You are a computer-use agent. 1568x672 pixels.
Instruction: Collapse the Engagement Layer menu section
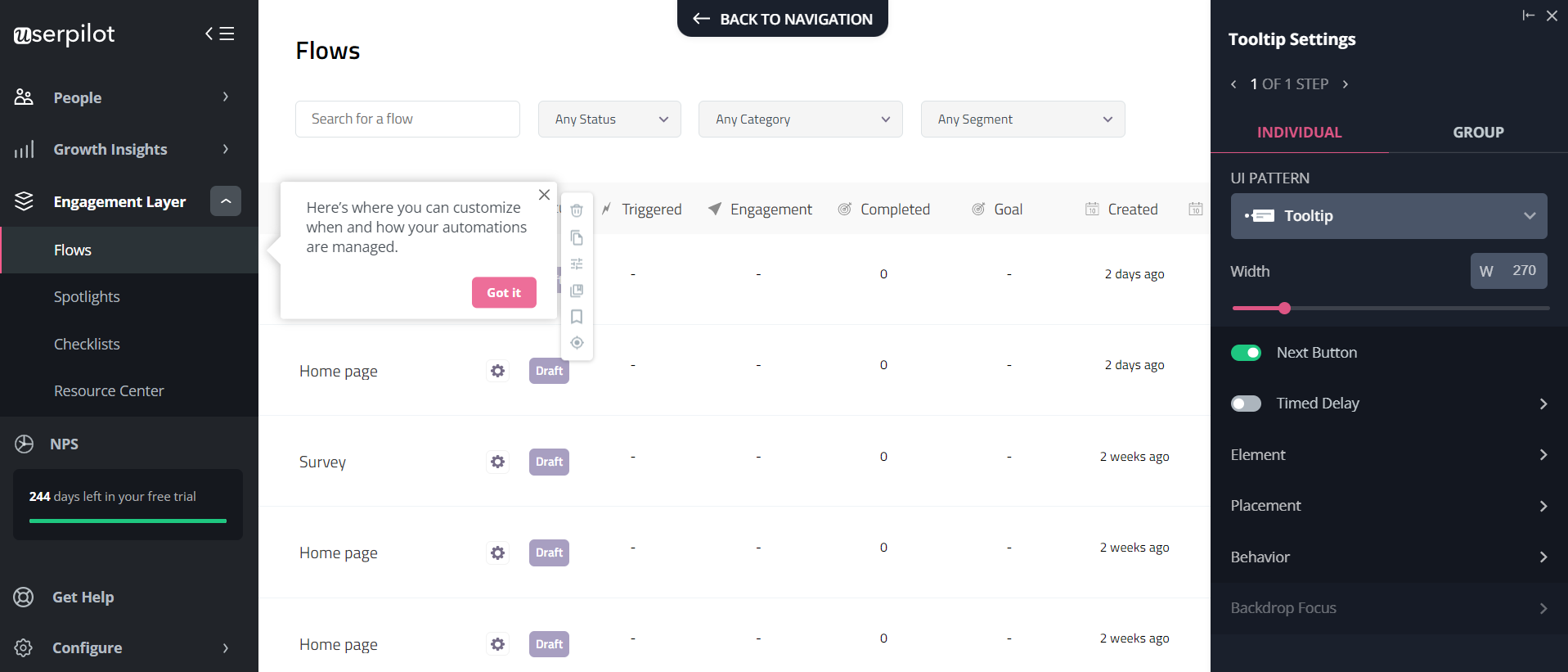(226, 201)
